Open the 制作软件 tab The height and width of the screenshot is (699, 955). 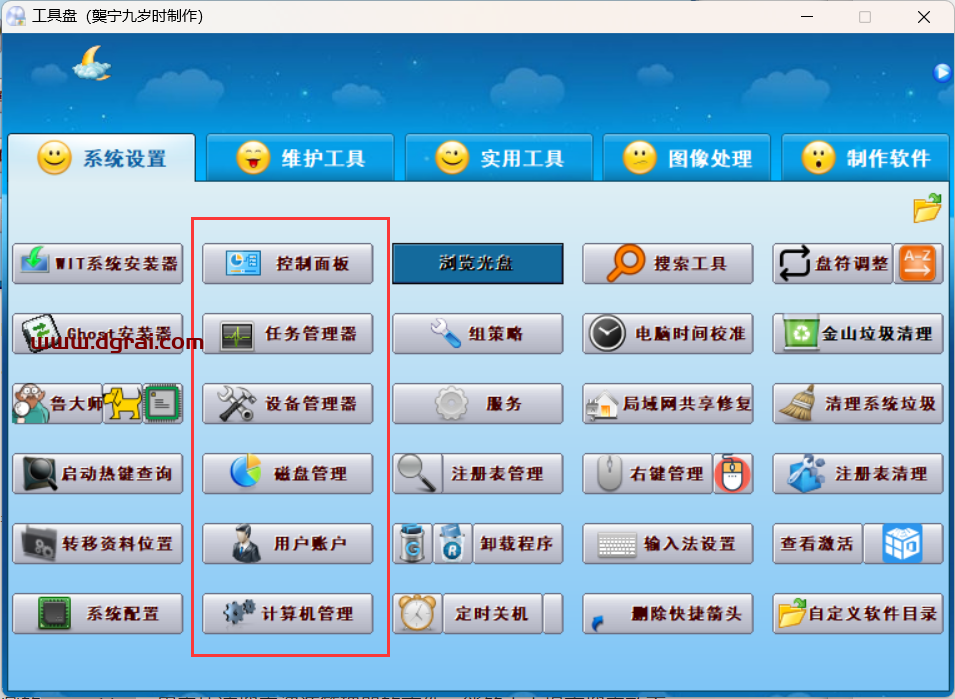(865, 158)
